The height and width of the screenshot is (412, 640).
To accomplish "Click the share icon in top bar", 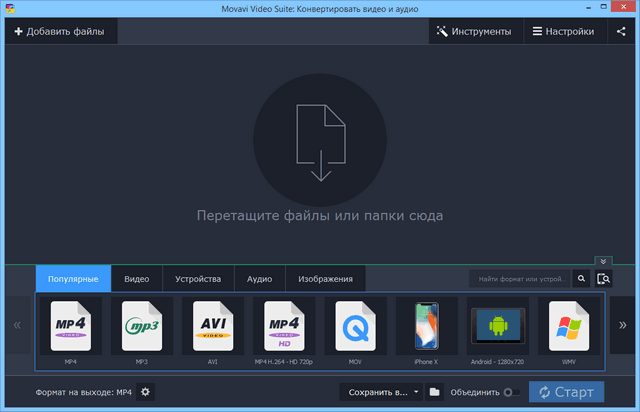I will click(621, 31).
